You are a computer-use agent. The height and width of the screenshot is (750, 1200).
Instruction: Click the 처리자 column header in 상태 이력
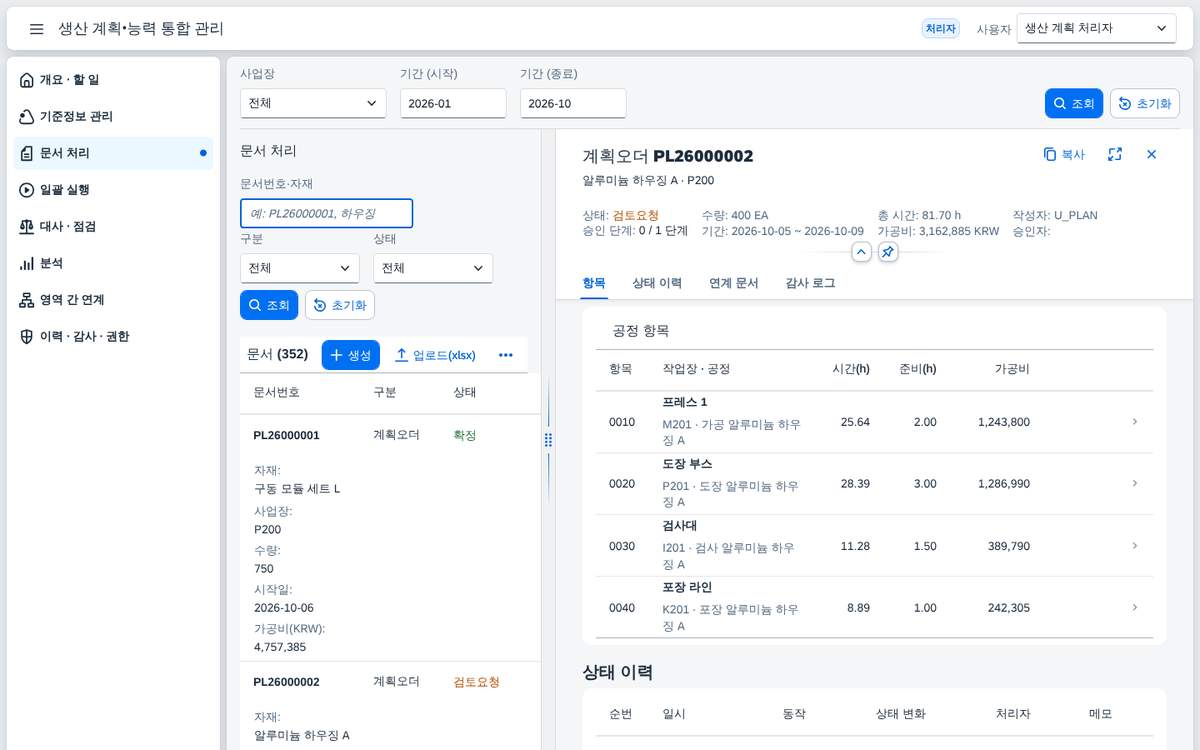point(1013,714)
